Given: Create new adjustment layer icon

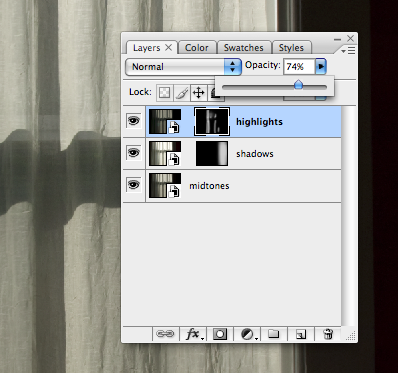Looking at the screenshot, I should (248, 334).
